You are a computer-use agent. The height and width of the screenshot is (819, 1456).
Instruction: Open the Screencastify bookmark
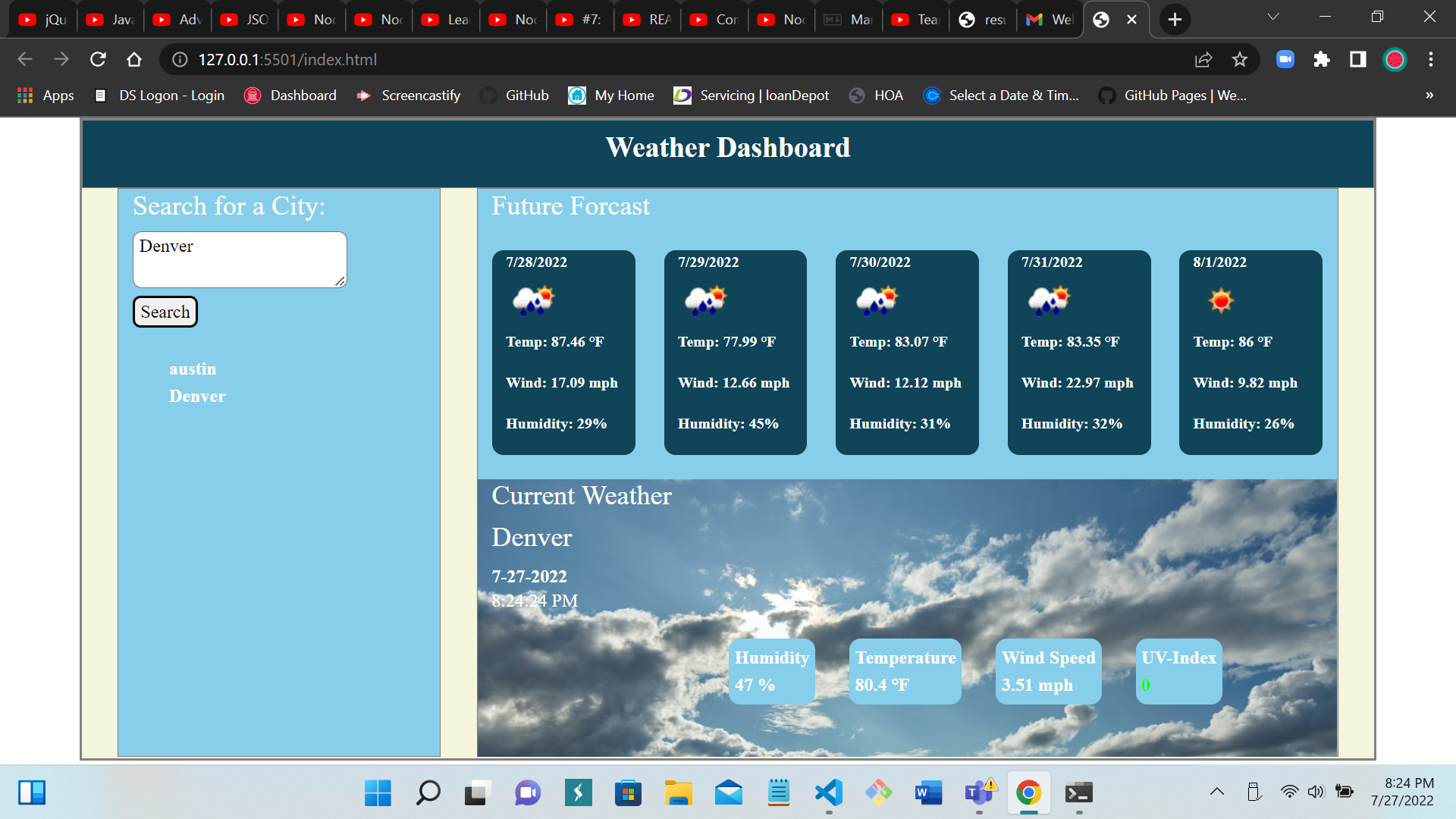(407, 96)
